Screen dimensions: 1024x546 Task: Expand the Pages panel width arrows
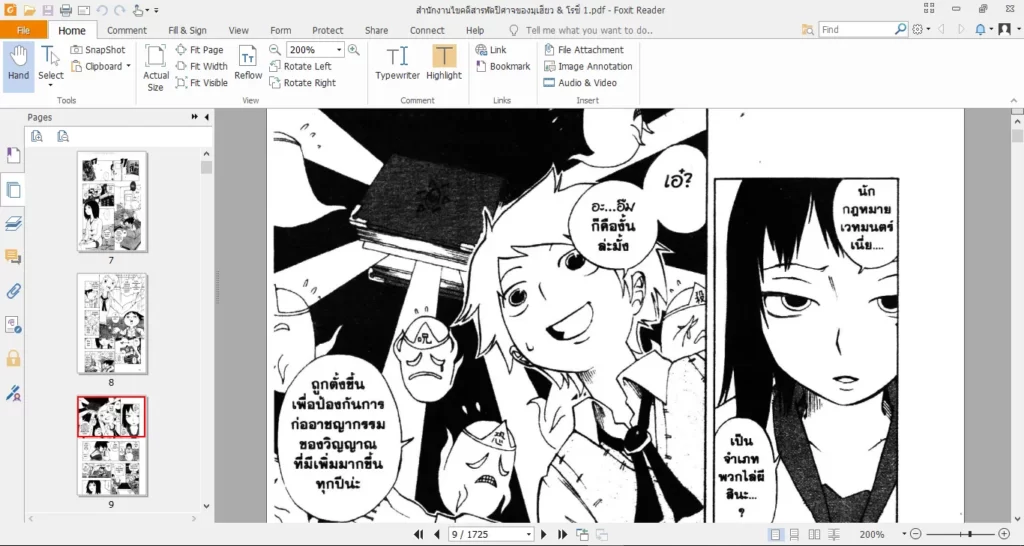click(x=195, y=117)
